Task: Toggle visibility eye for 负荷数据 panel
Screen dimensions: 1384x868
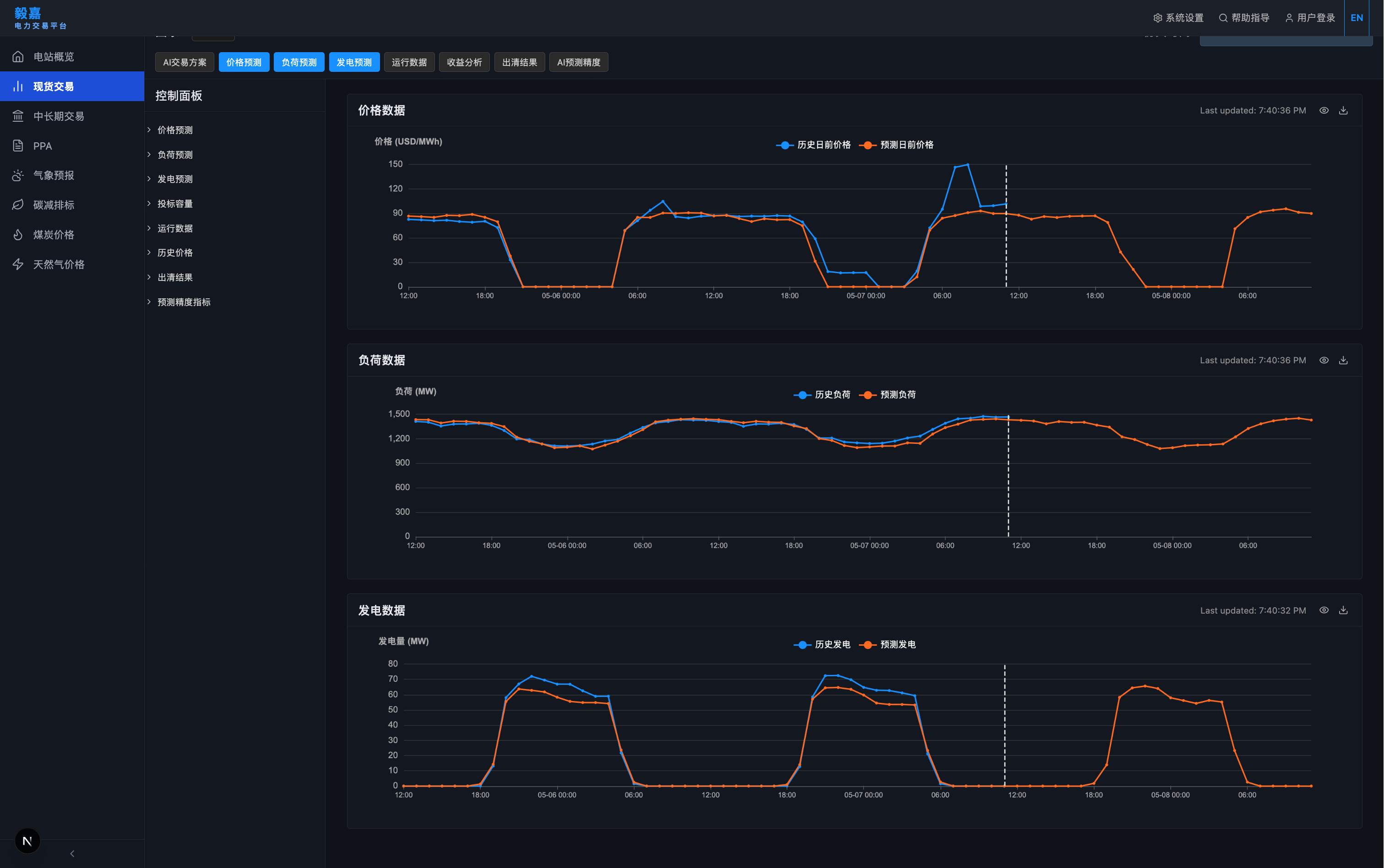Action: (1324, 360)
